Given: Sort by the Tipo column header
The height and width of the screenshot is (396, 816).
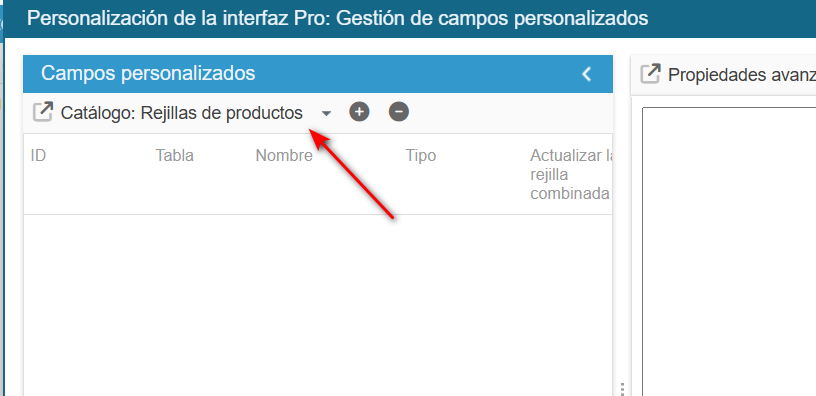Looking at the screenshot, I should click(x=420, y=156).
